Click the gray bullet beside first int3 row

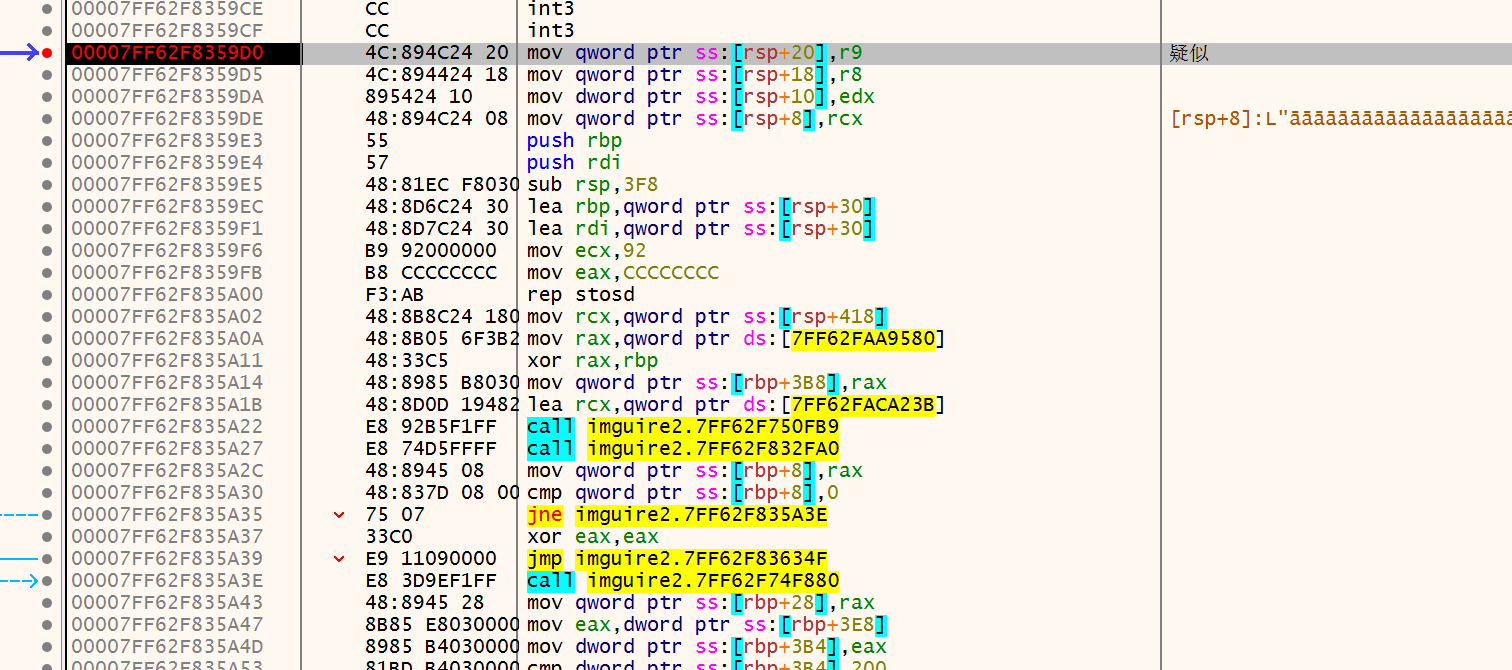(47, 9)
